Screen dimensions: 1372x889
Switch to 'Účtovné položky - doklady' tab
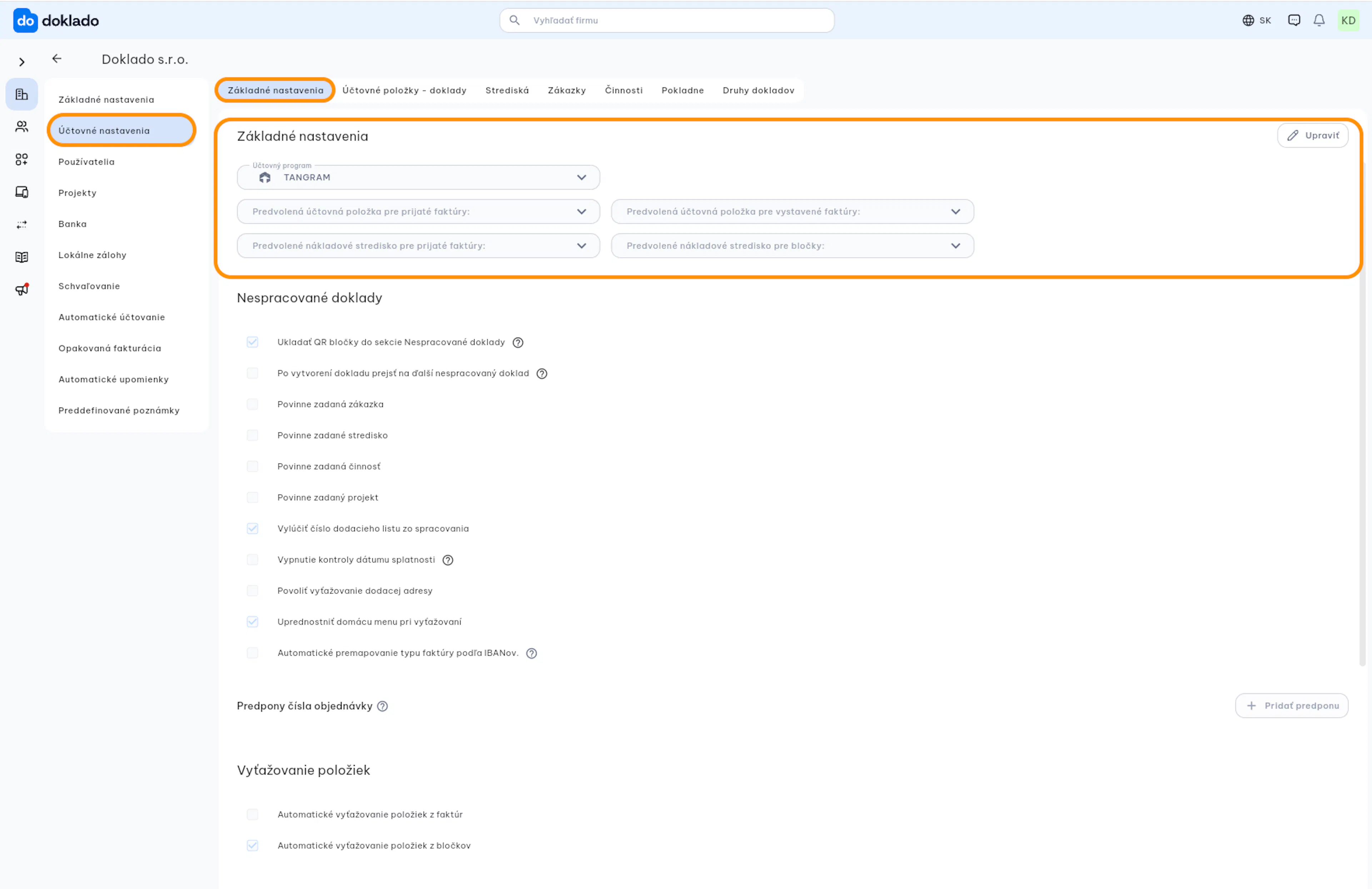[x=404, y=90]
